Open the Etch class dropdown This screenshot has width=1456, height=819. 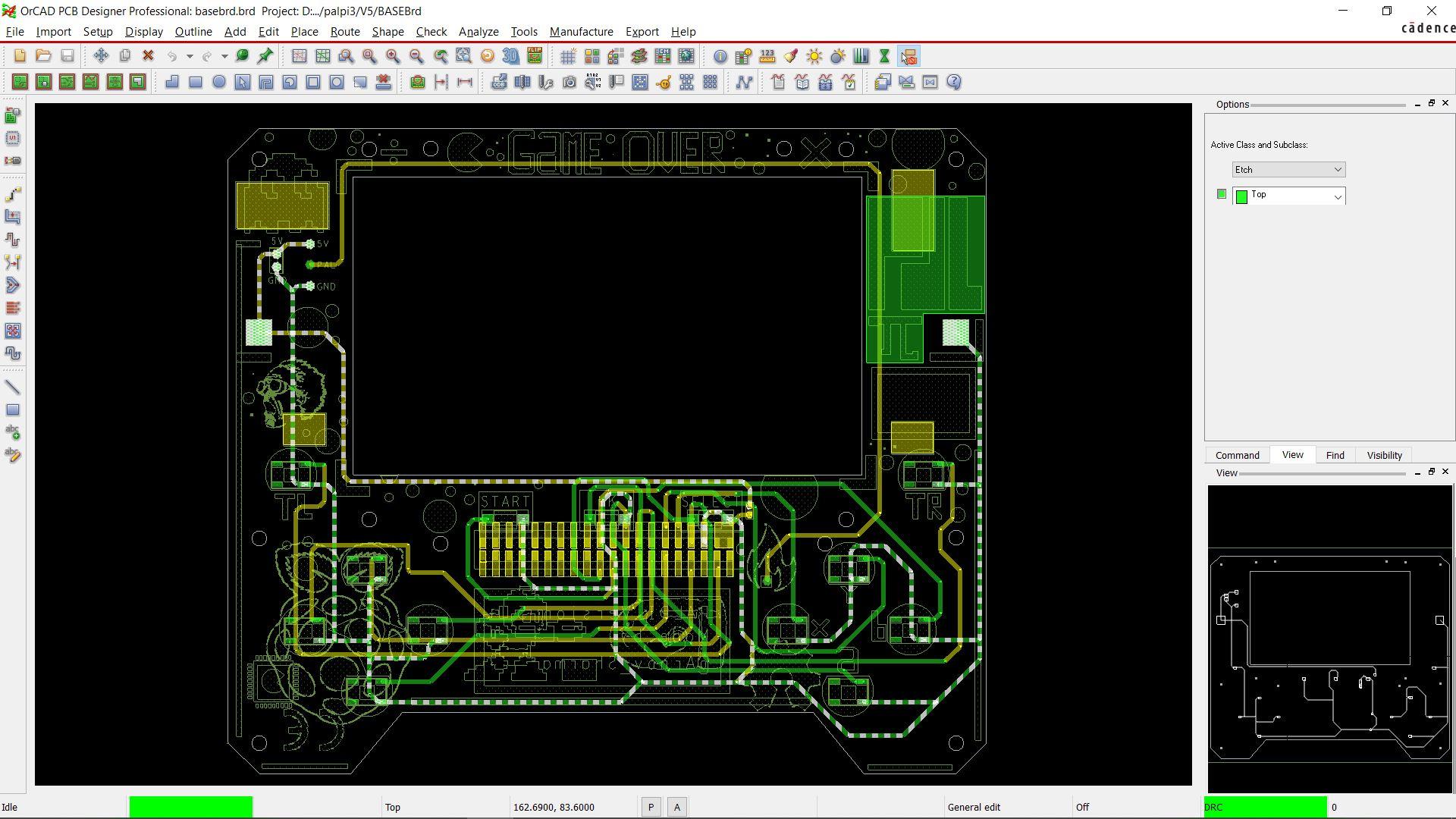[1288, 170]
